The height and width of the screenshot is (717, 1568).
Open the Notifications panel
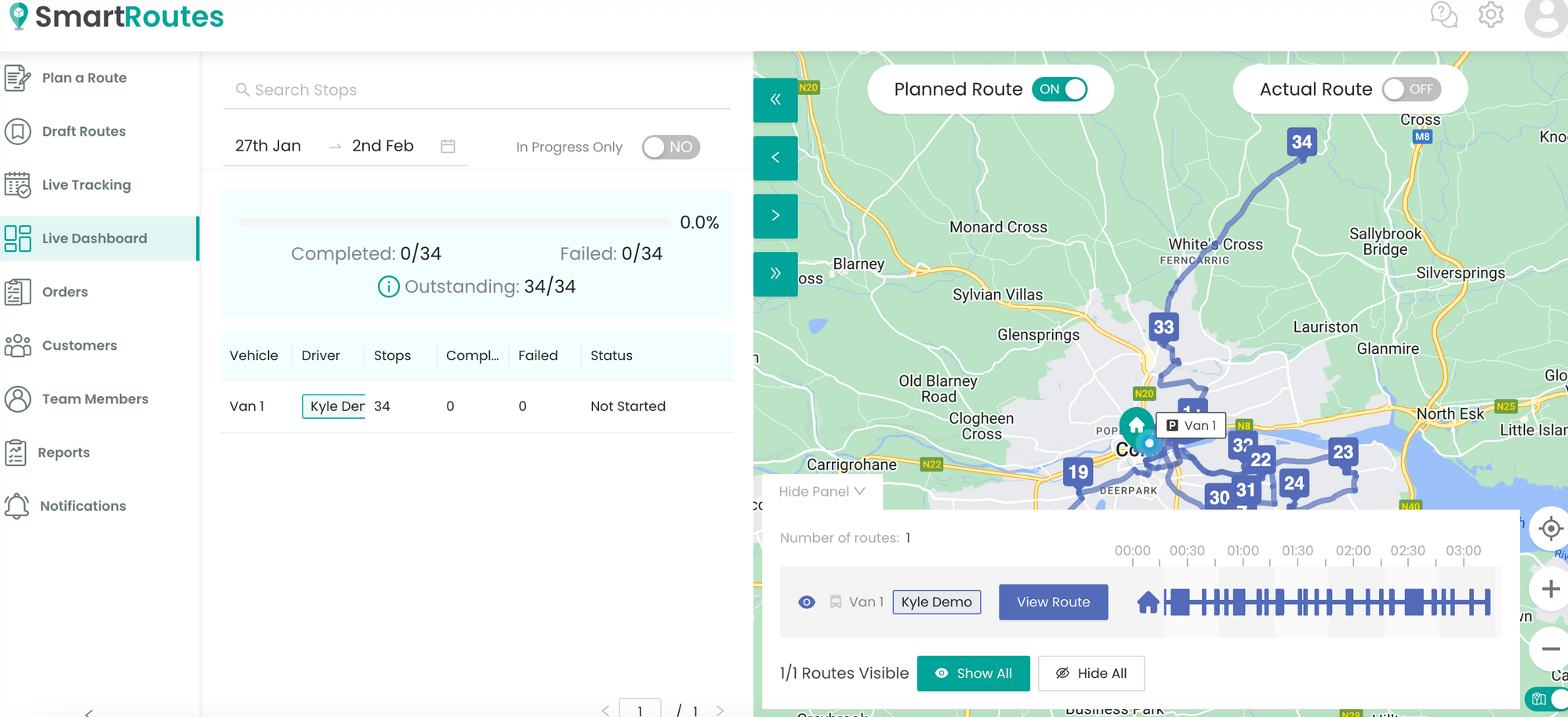coord(83,505)
